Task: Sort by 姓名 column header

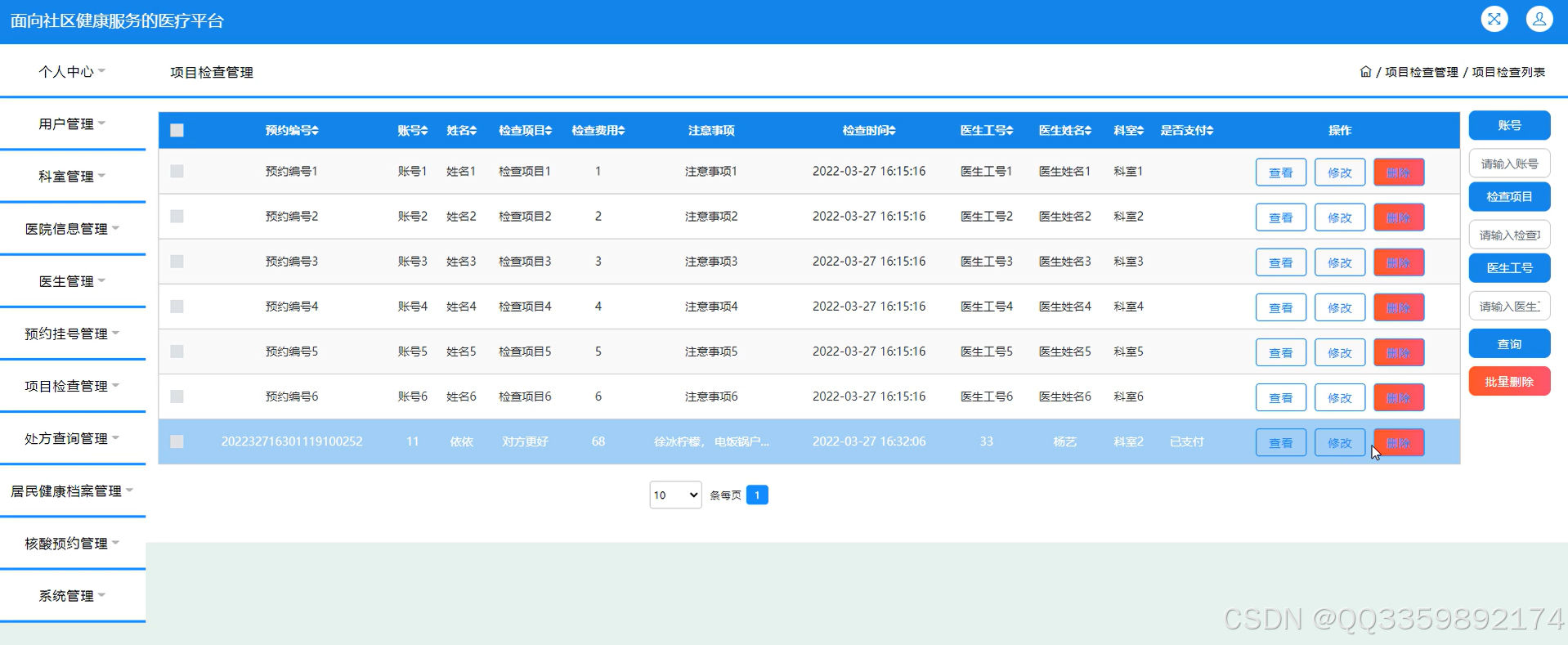Action: coord(461,131)
